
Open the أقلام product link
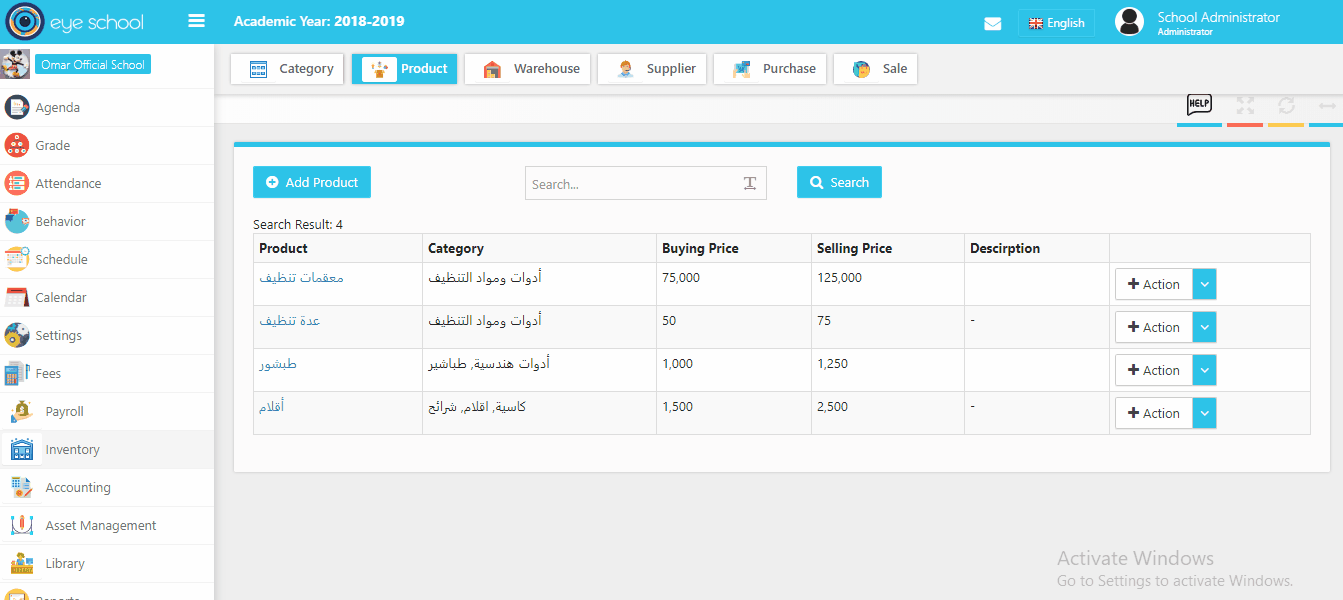(272, 406)
